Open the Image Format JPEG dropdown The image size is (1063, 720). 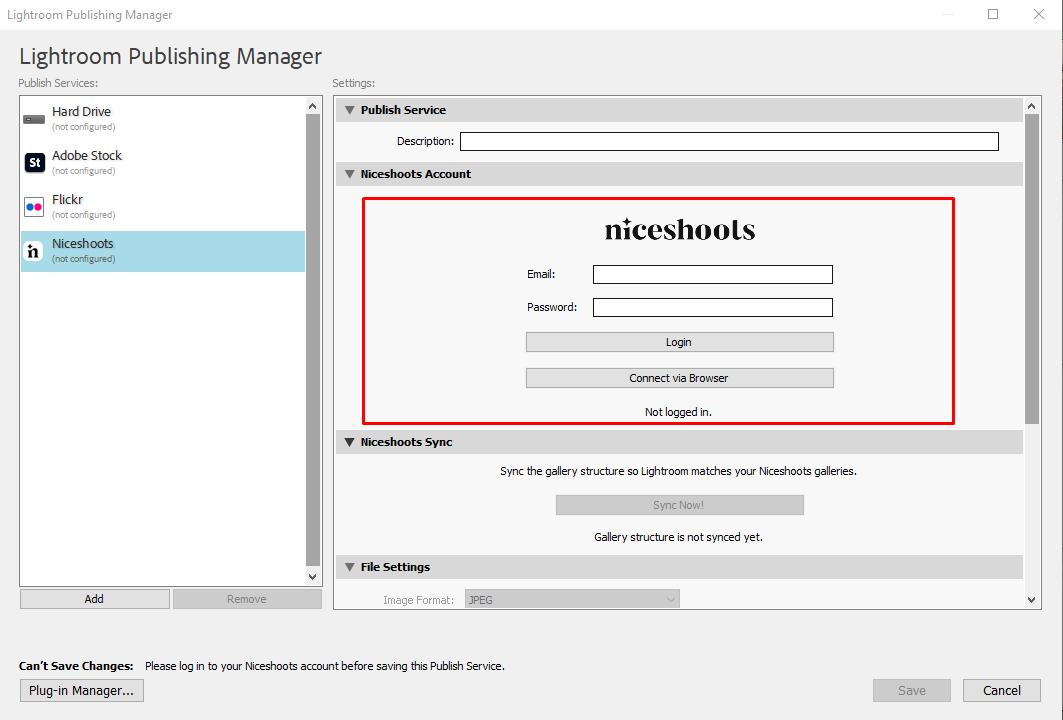571,599
